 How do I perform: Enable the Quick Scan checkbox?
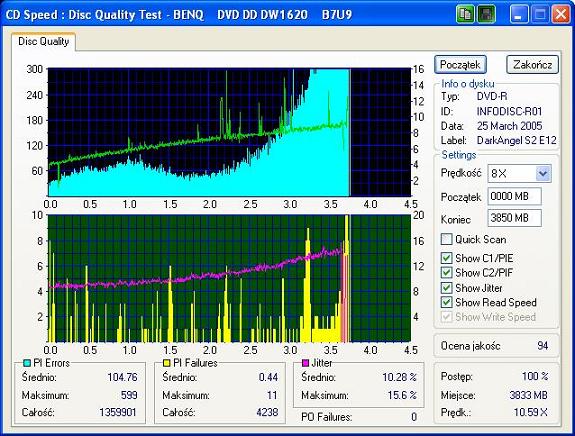pos(446,239)
